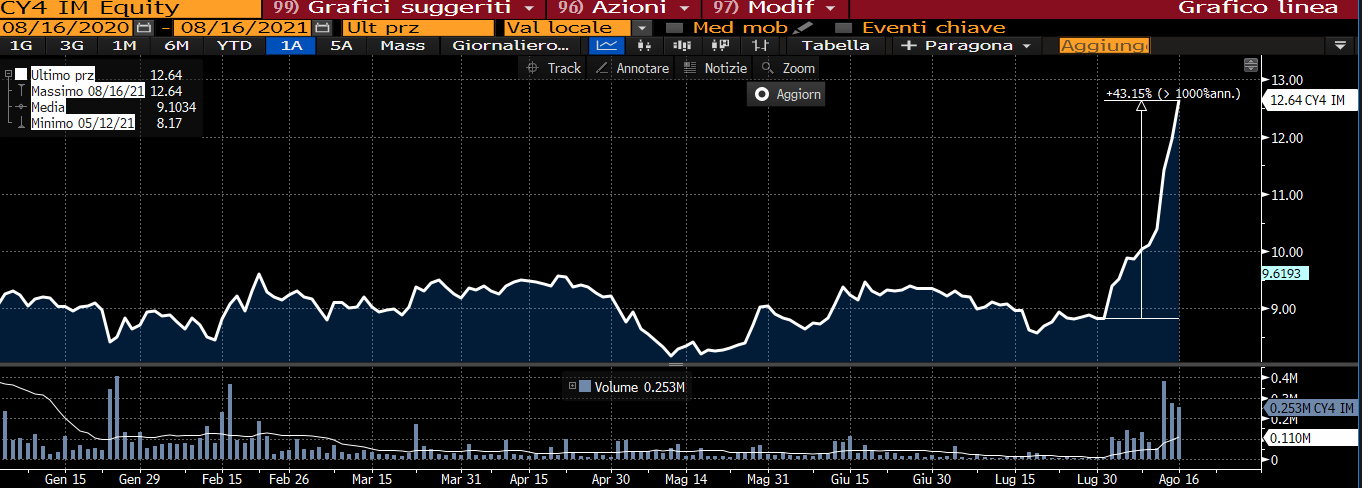Image resolution: width=1362 pixels, height=488 pixels.
Task: Open the Paragona compare dropdown
Action: tap(968, 45)
